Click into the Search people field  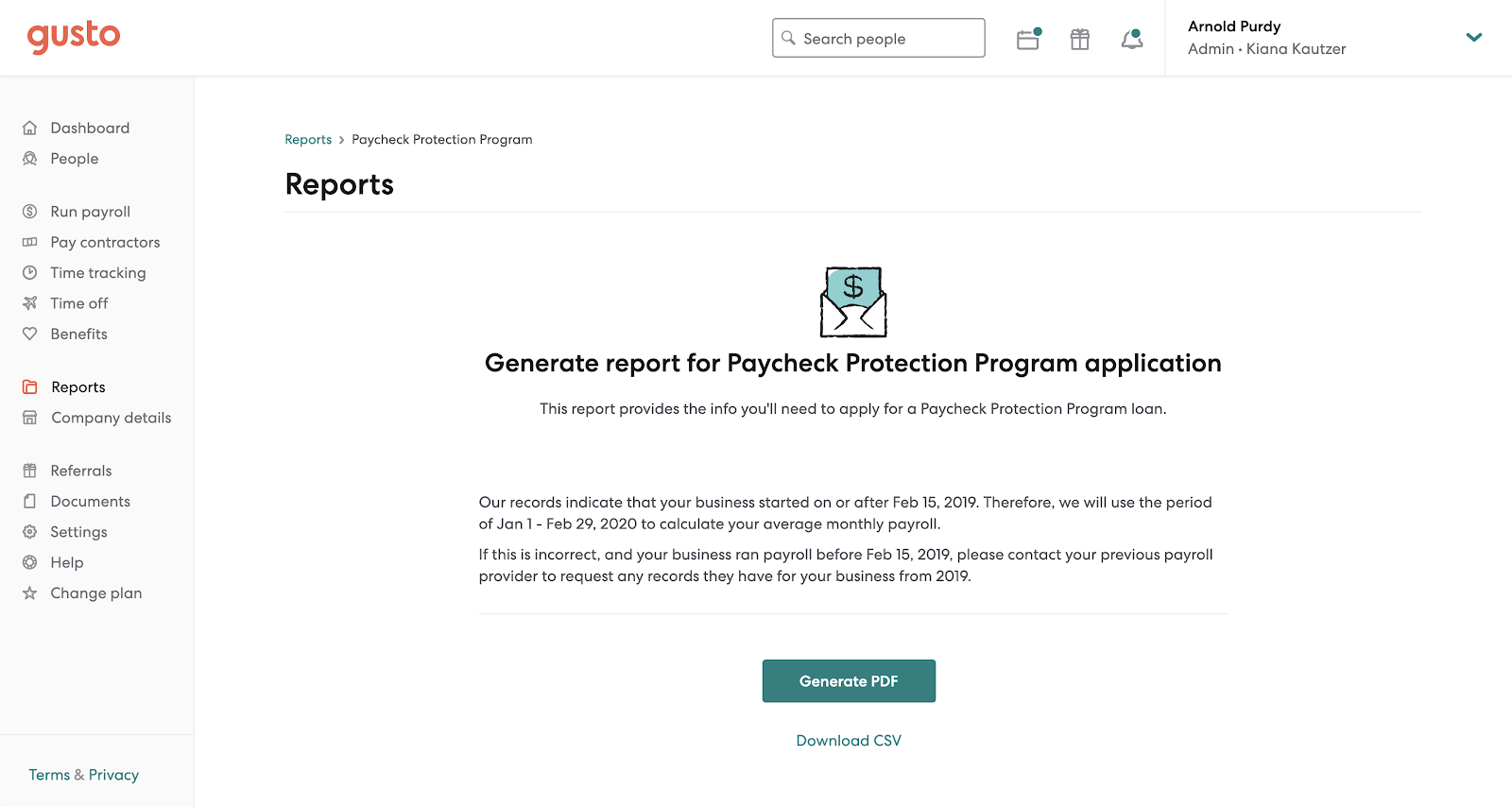[x=879, y=38]
